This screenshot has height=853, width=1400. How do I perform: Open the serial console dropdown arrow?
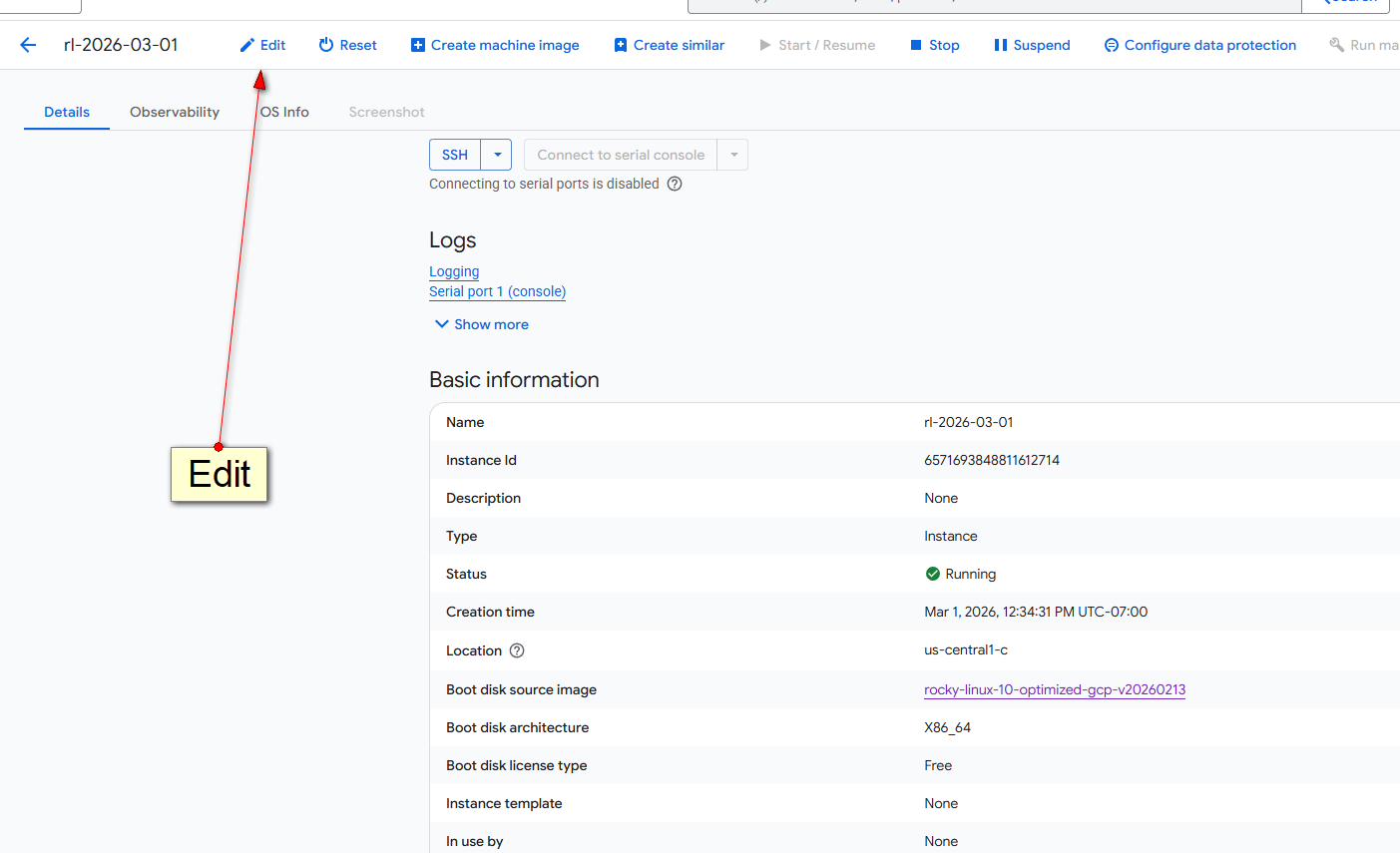coord(733,155)
